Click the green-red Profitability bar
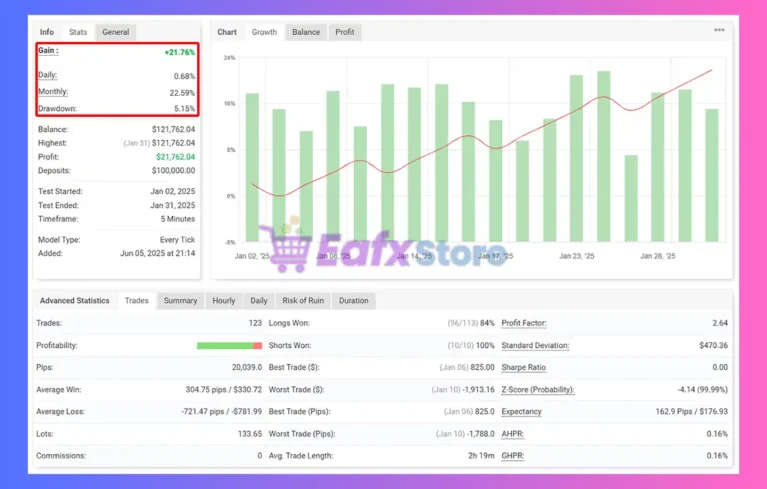The width and height of the screenshot is (767, 489). (x=229, y=345)
